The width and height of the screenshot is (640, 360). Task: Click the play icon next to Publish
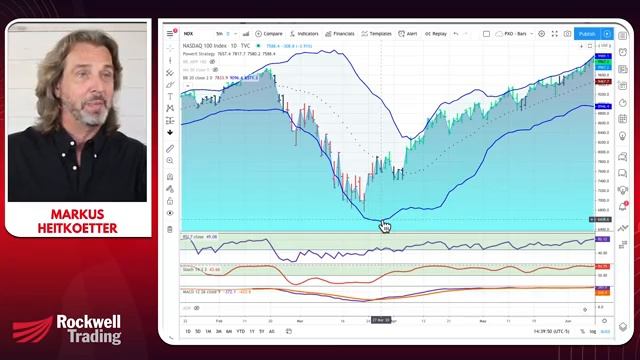(607, 34)
